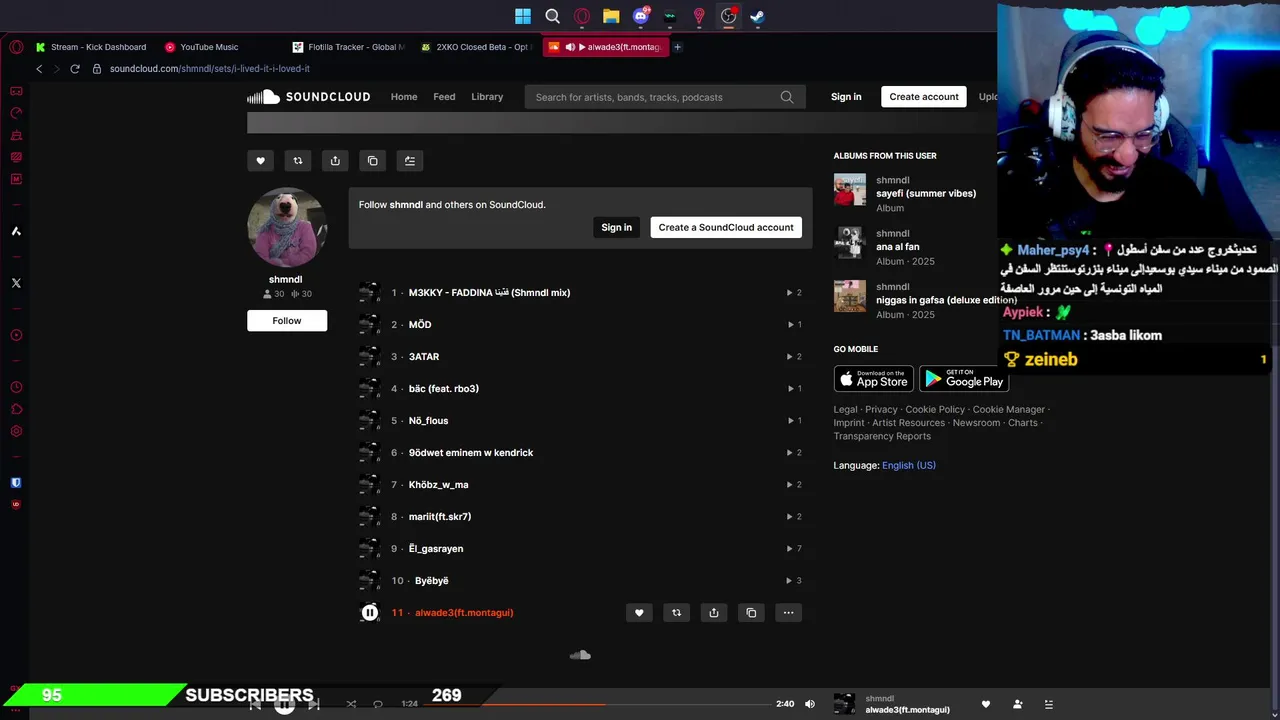
Task: Share the alwade3(ft.montagui) track row
Action: pyautogui.click(x=713, y=612)
